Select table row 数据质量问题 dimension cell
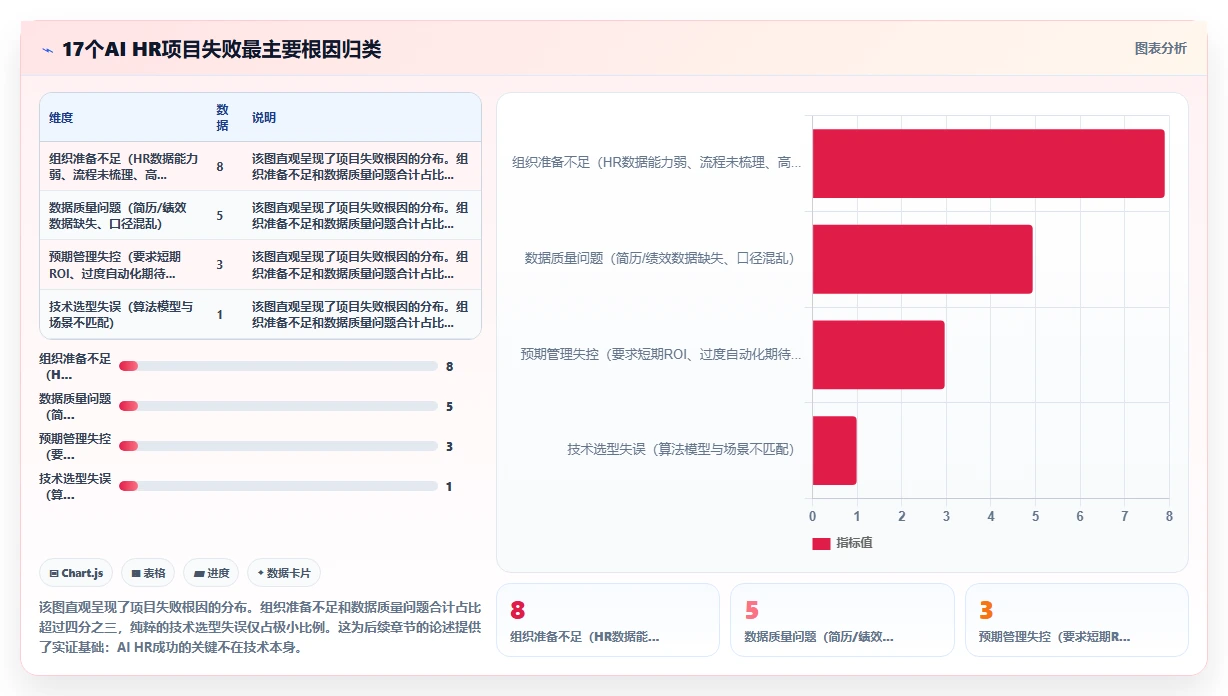Screen dimensions: 1228x696 124,215
